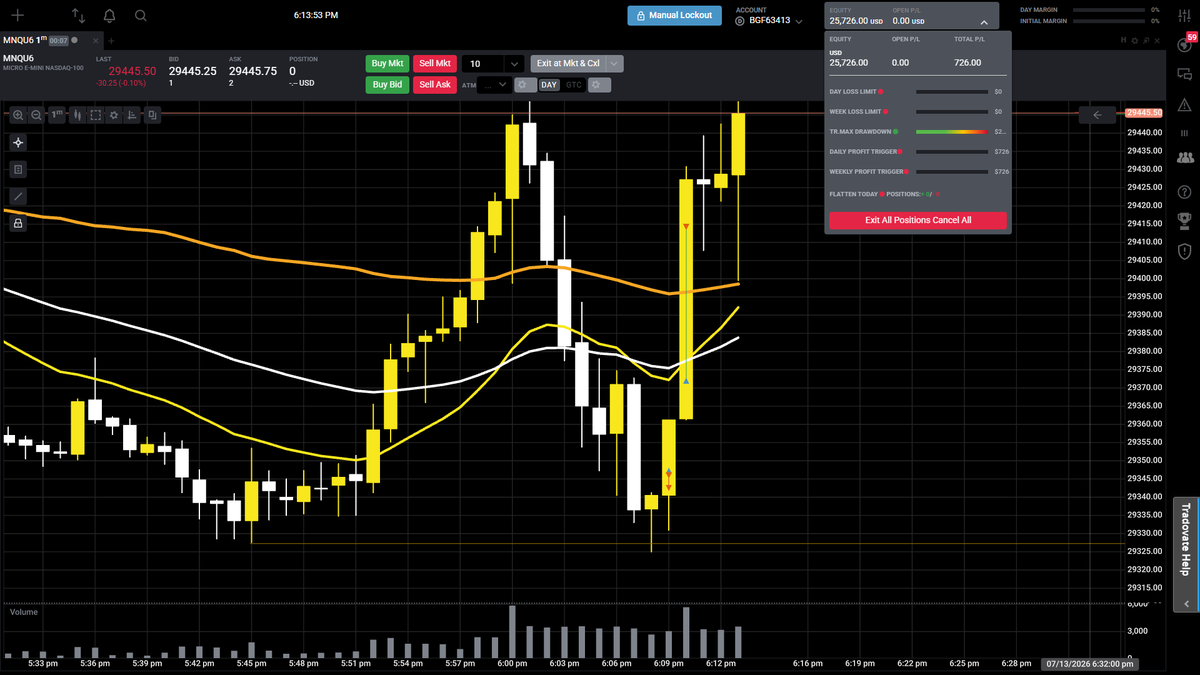Toggle the Flatten Today indicator
The image size is (1200, 675).
click(x=882, y=194)
